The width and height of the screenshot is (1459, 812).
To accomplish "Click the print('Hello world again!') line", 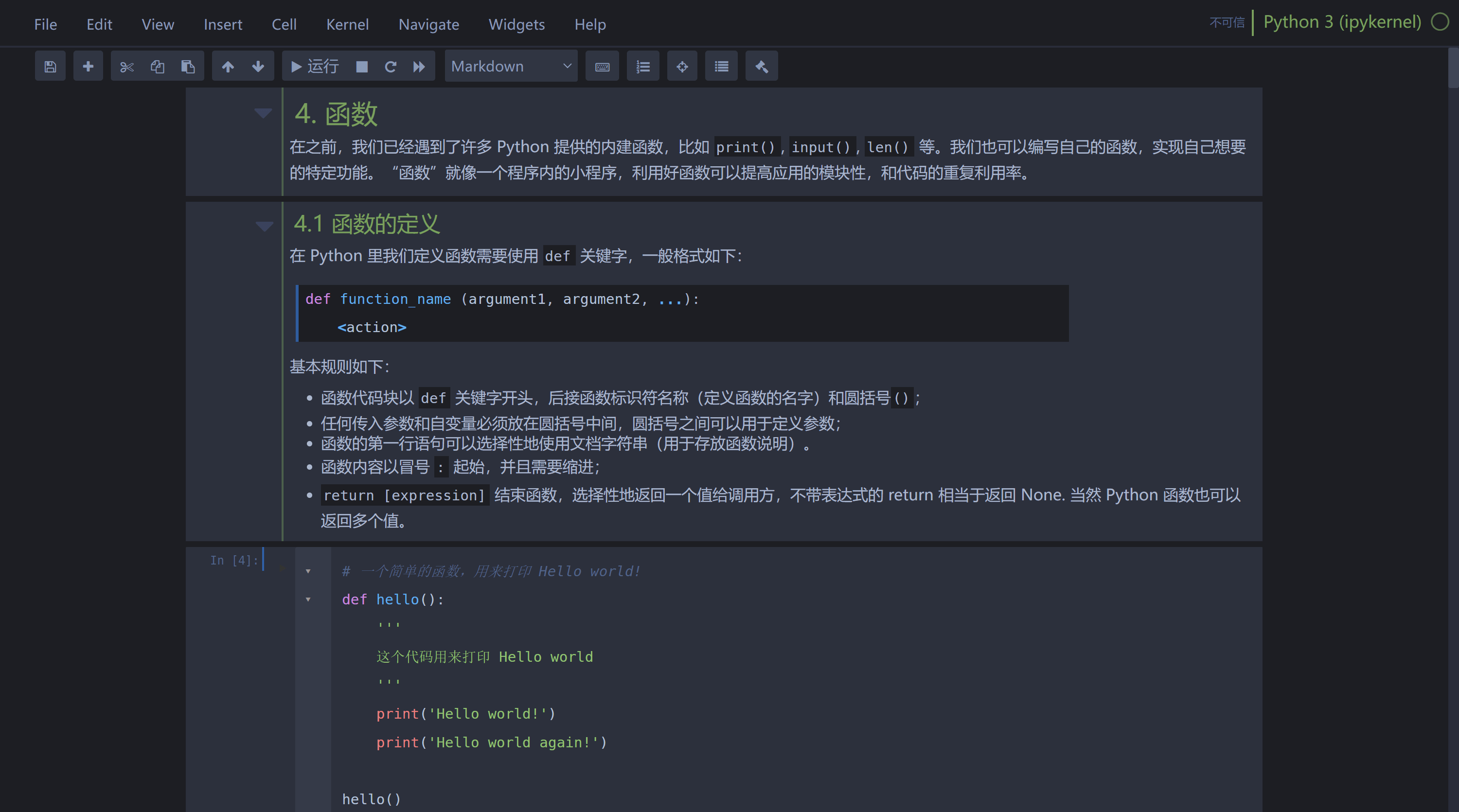I will tap(492, 742).
